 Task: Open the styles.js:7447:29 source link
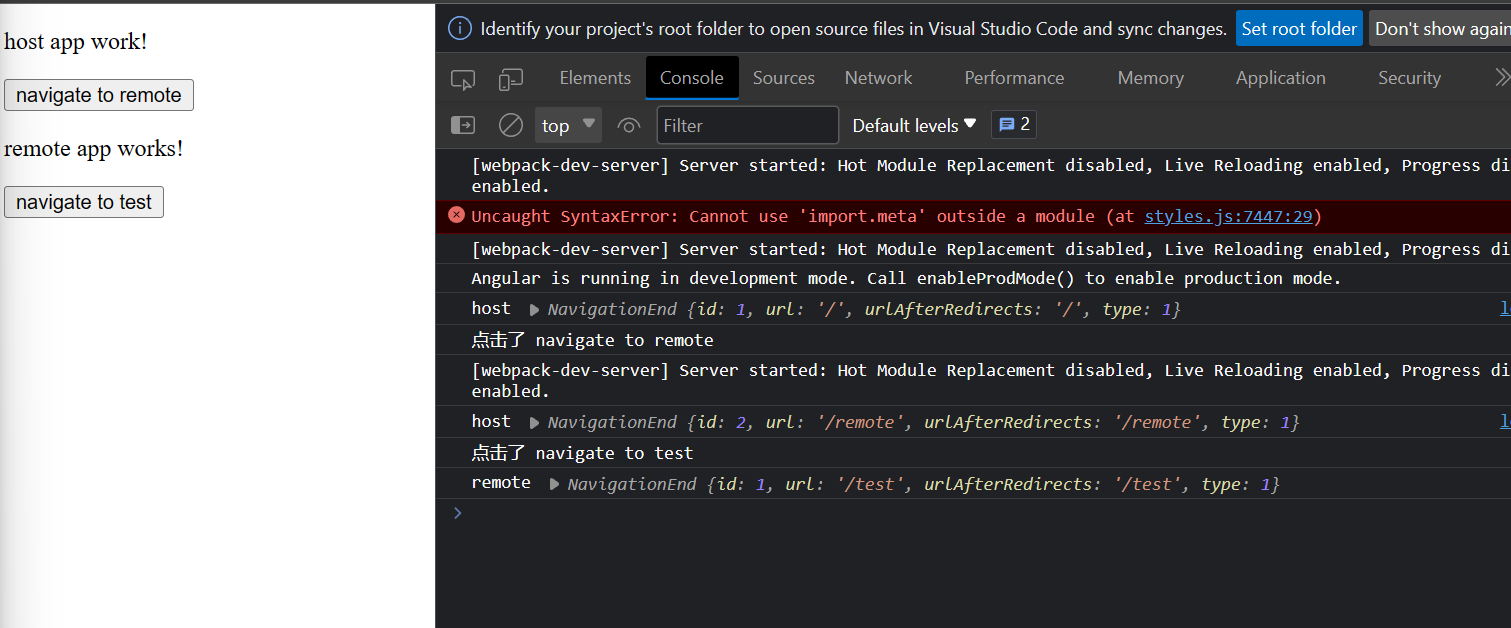click(1228, 216)
